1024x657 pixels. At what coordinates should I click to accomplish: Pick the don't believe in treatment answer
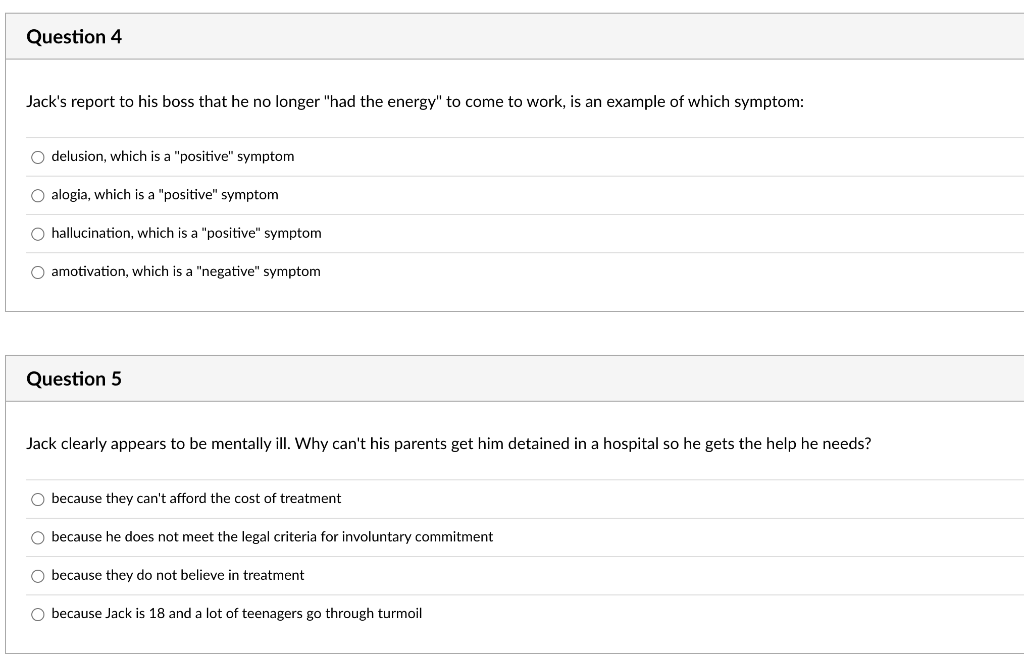tap(37, 575)
